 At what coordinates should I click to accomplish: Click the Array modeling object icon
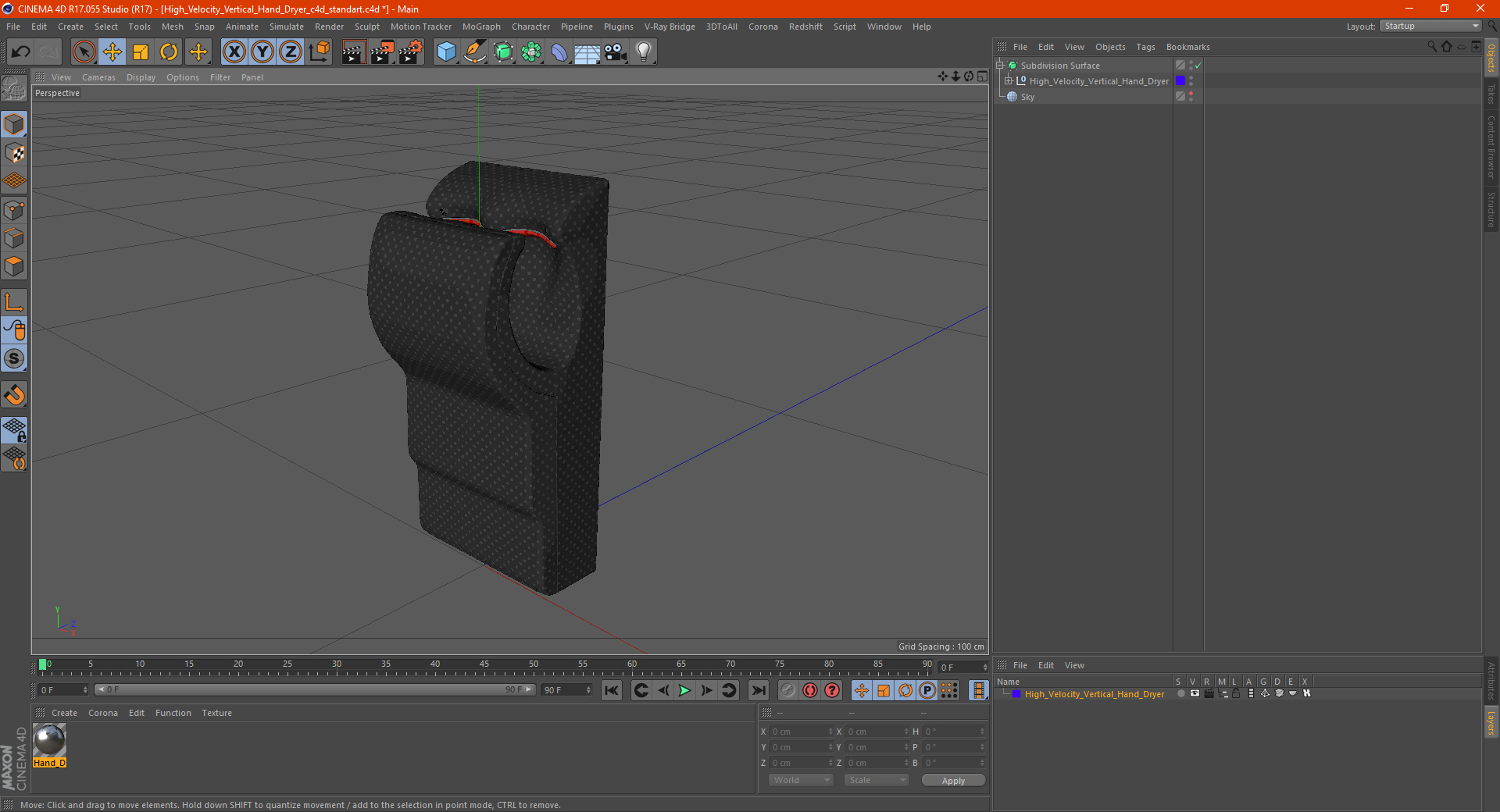531,52
